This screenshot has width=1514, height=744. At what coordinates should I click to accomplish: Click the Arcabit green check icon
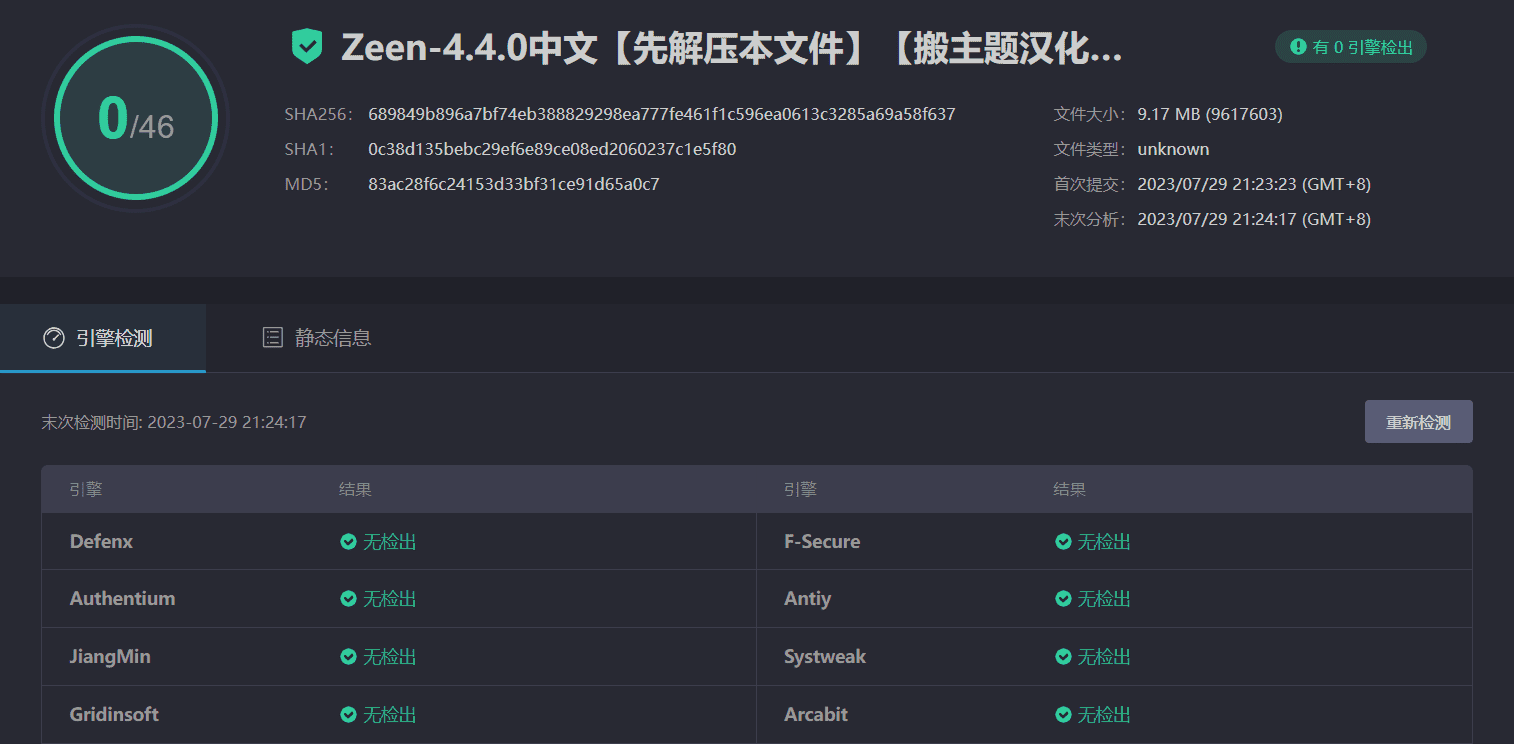1063,715
